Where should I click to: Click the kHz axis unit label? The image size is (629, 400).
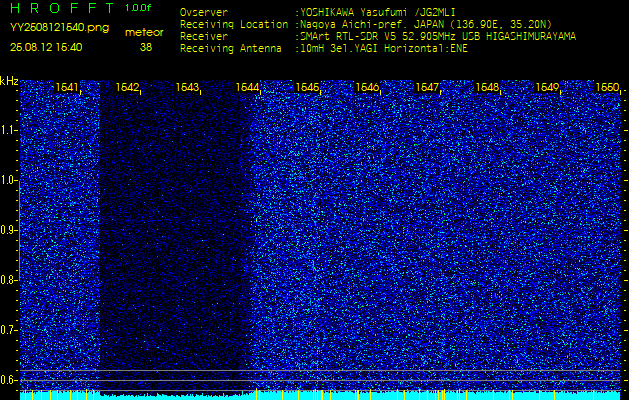pyautogui.click(x=9, y=81)
